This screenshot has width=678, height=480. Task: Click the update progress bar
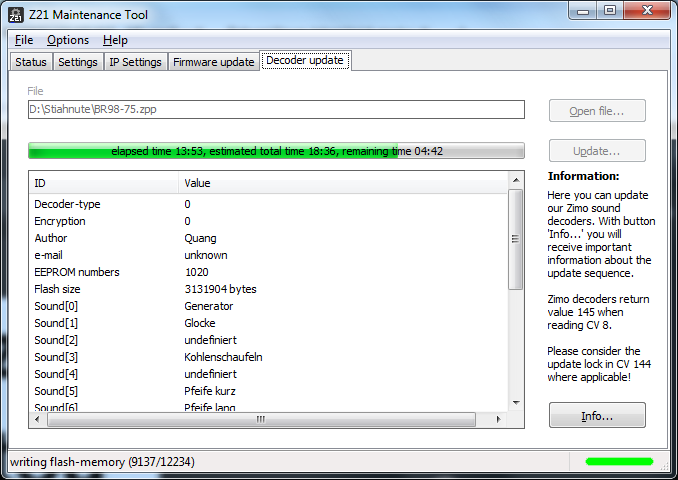point(275,151)
